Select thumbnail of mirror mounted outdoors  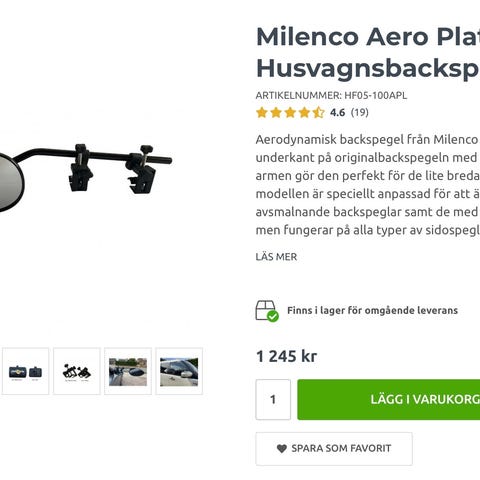[128, 371]
